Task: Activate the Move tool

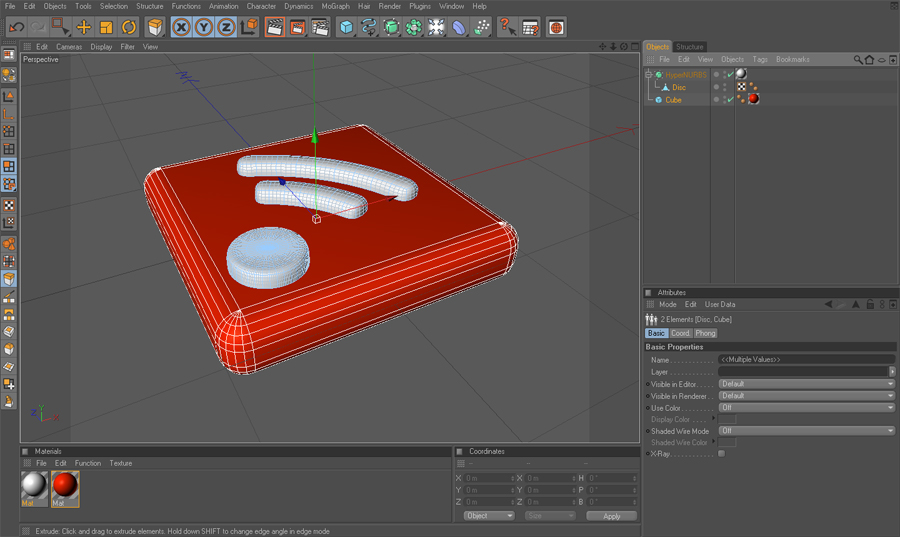Action: tap(84, 27)
